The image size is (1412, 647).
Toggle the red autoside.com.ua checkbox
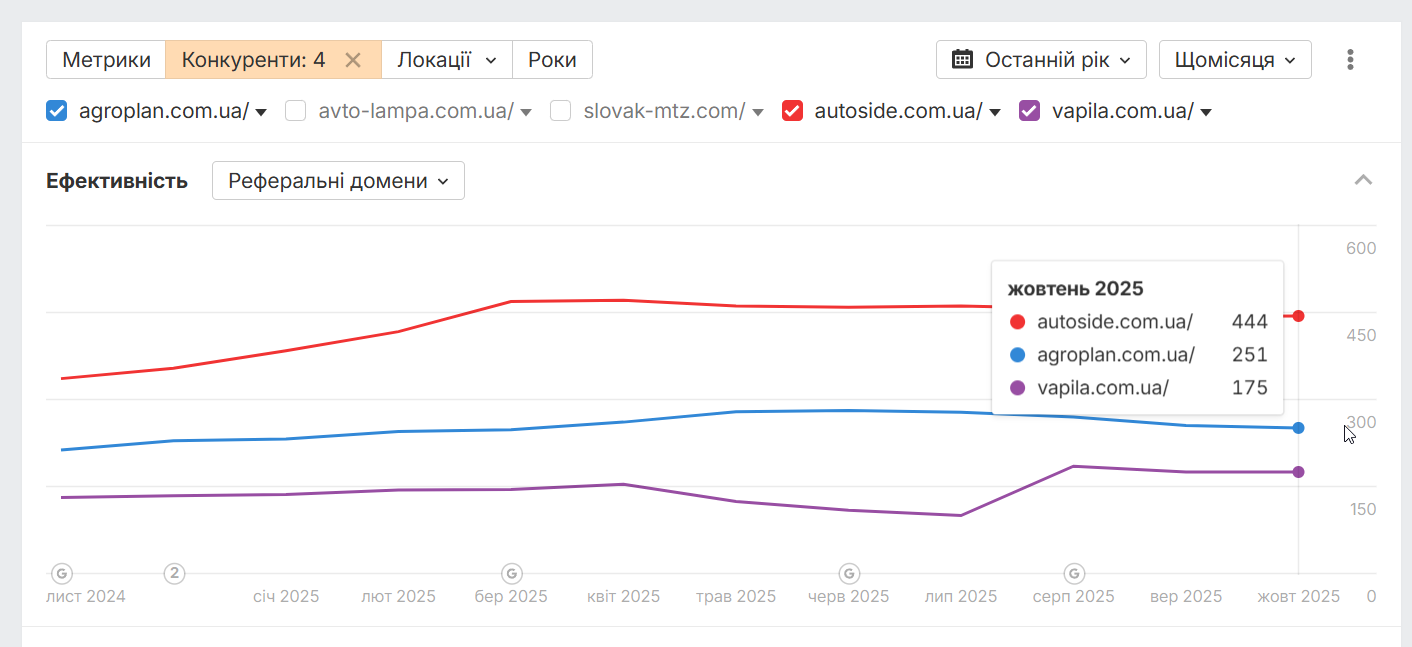pyautogui.click(x=793, y=111)
